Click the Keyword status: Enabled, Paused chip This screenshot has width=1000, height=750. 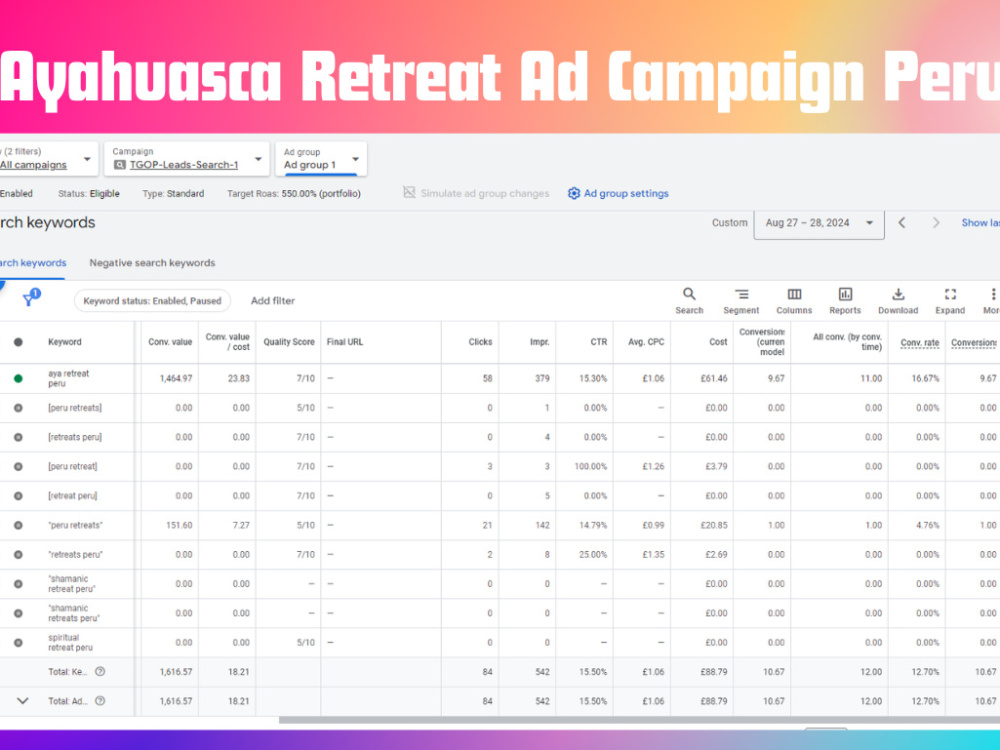tap(152, 301)
